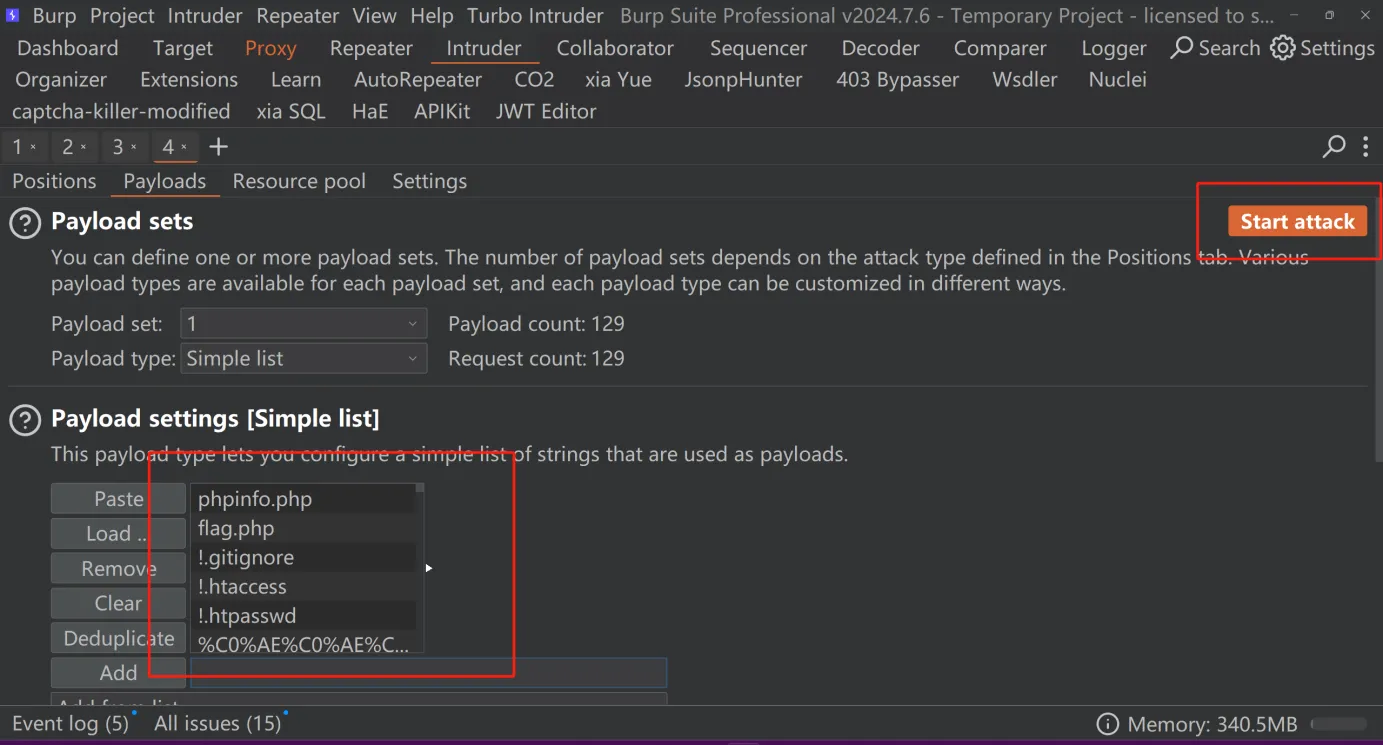This screenshot has height=745, width=1383.
Task: Open the Payload set dropdown
Action: [x=303, y=324]
